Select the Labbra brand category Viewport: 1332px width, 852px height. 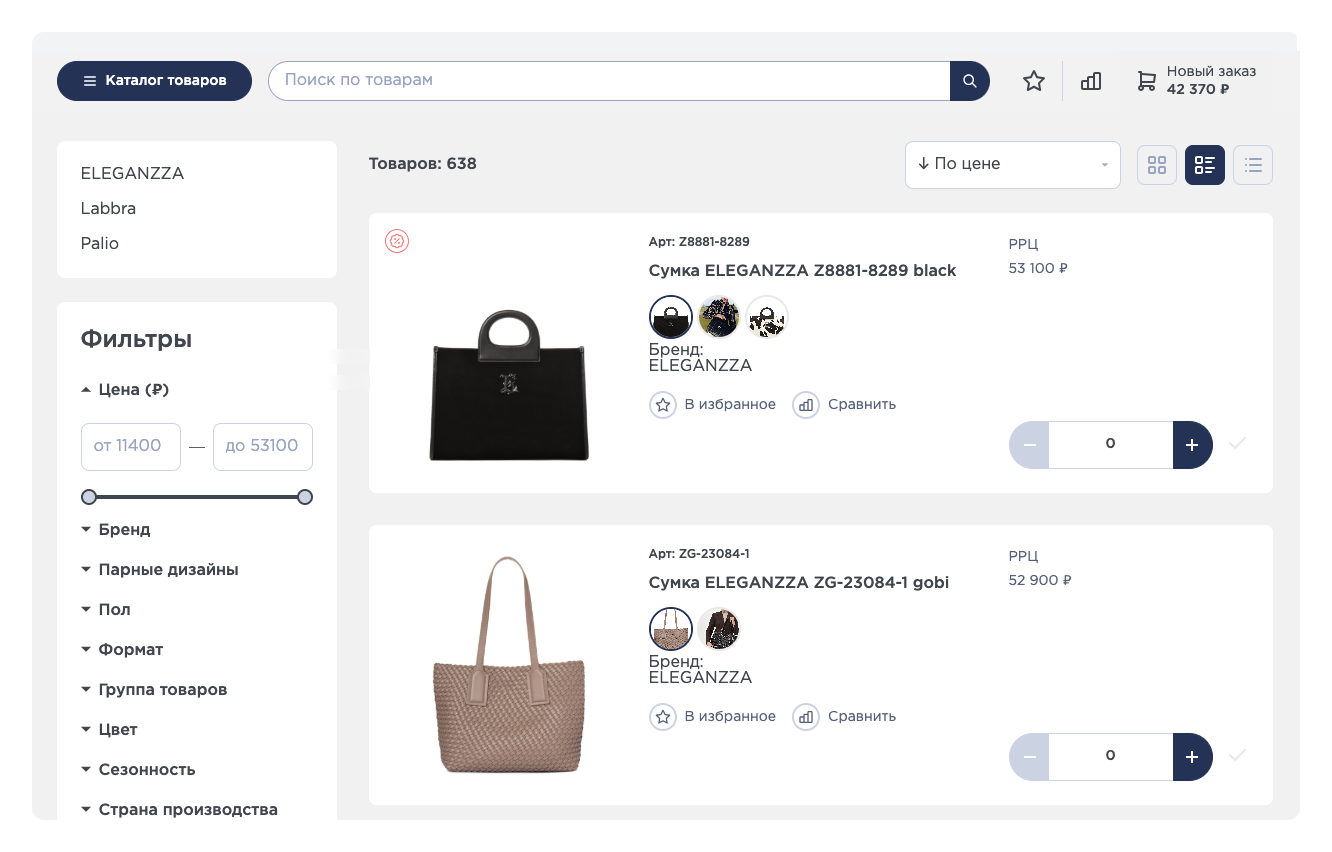click(x=108, y=208)
